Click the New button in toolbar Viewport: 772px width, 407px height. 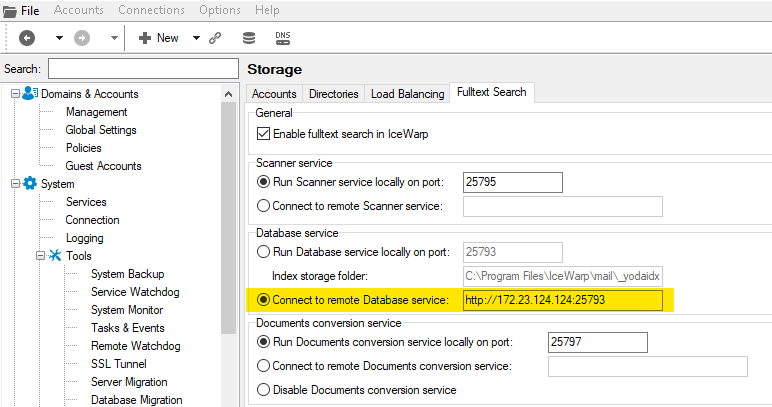click(159, 38)
